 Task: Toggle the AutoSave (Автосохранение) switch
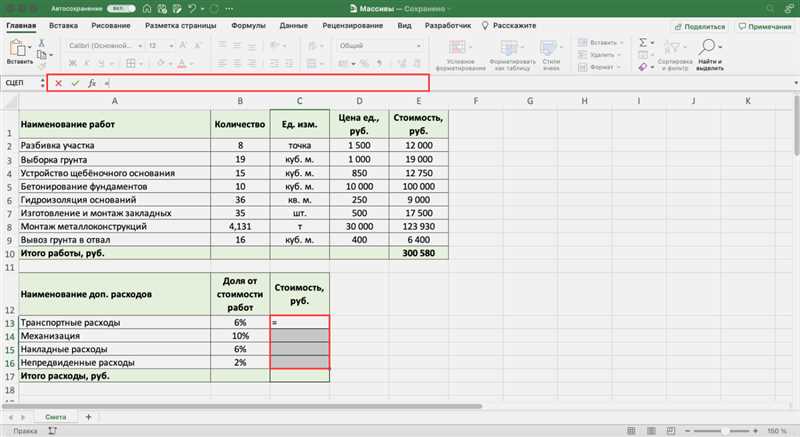coord(120,9)
